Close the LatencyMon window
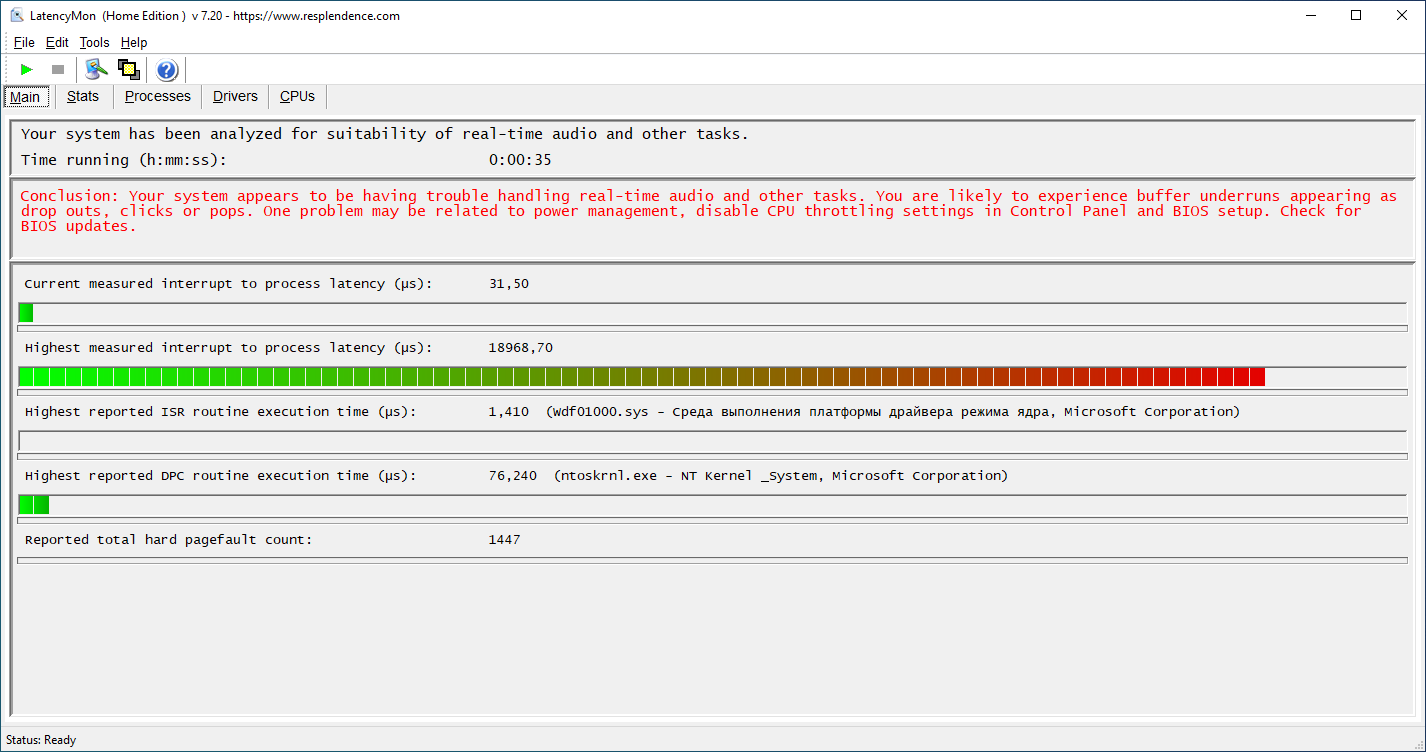 (x=1402, y=15)
